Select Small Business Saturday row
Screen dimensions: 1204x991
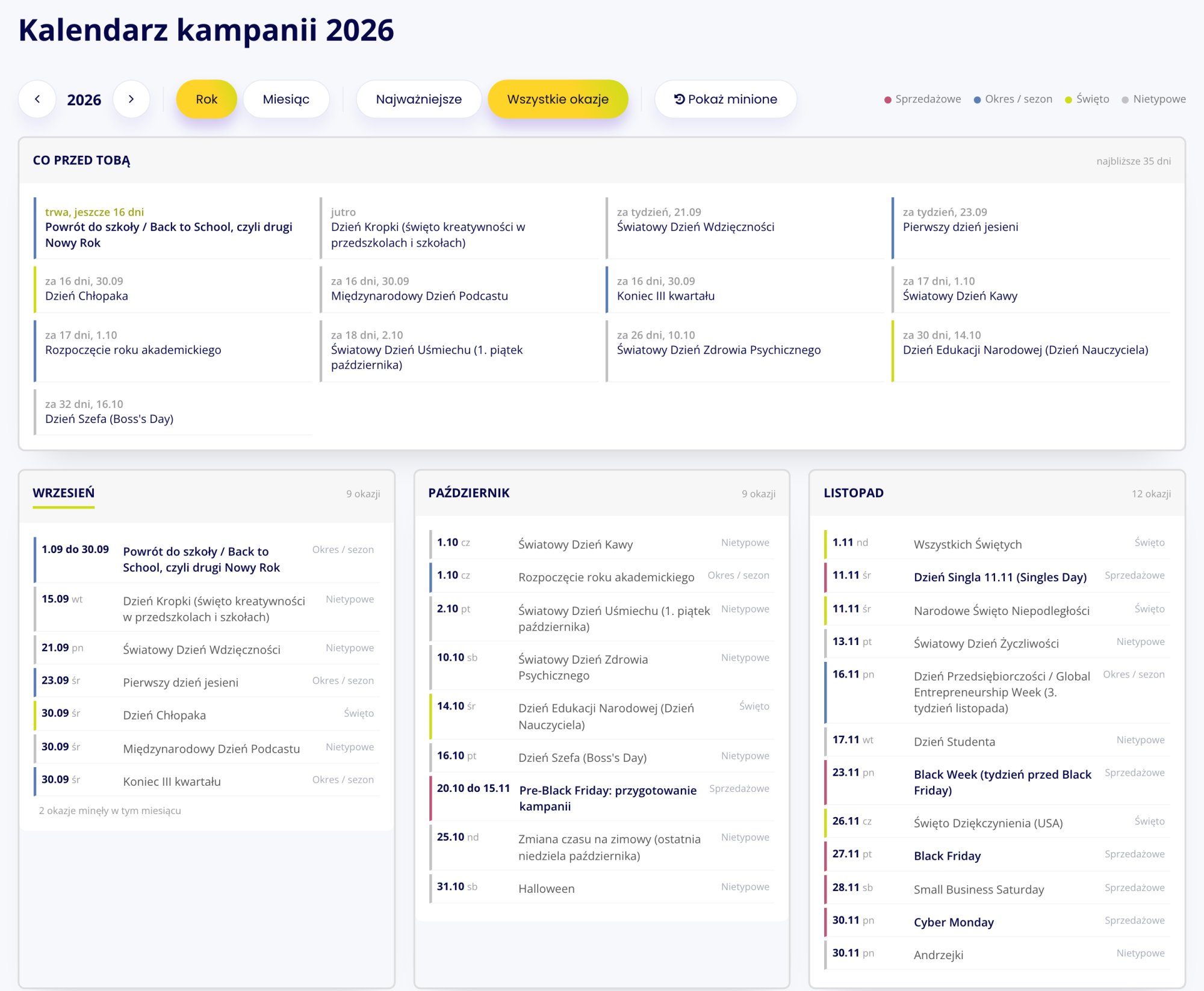click(998, 889)
